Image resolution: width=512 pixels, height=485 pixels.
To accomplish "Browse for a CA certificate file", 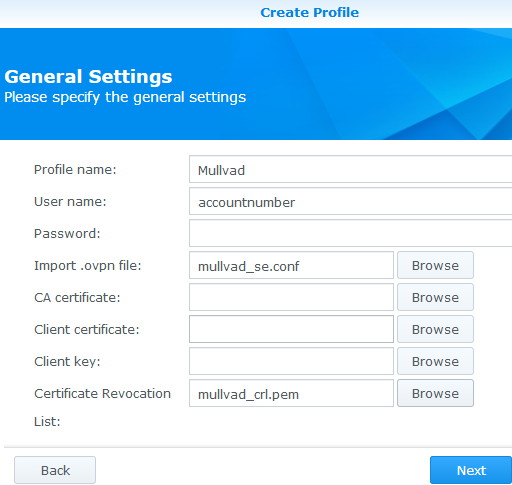I will [x=435, y=297].
